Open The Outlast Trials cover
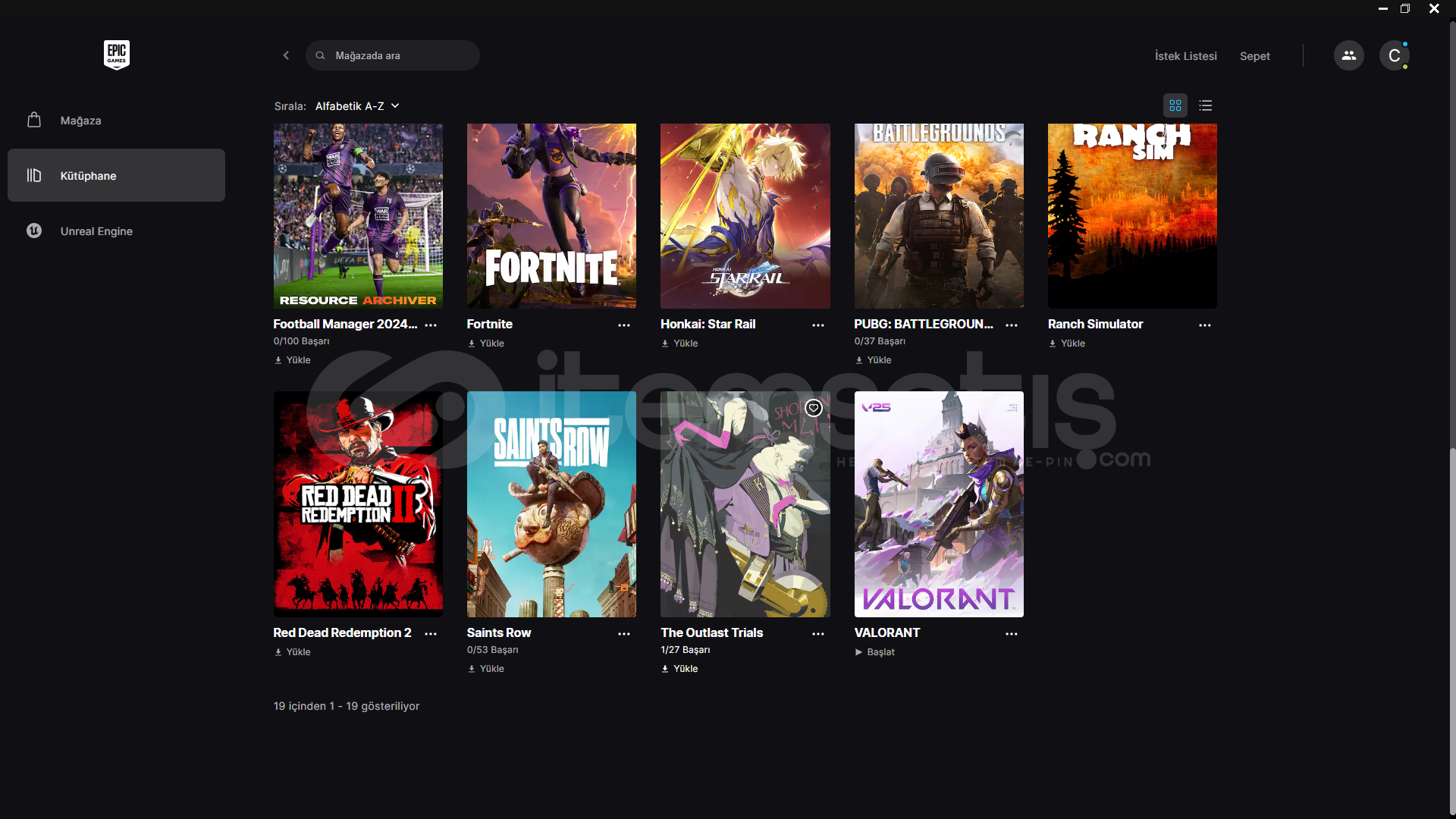The height and width of the screenshot is (819, 1456). (745, 504)
